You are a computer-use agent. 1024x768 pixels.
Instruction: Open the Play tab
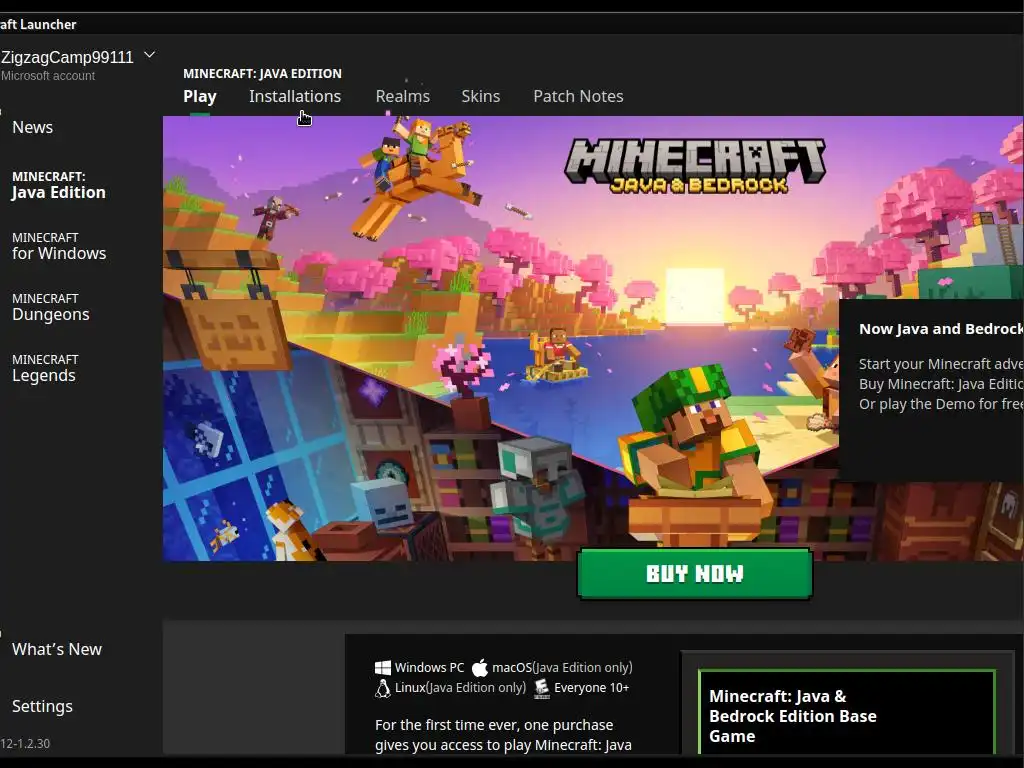click(x=200, y=97)
